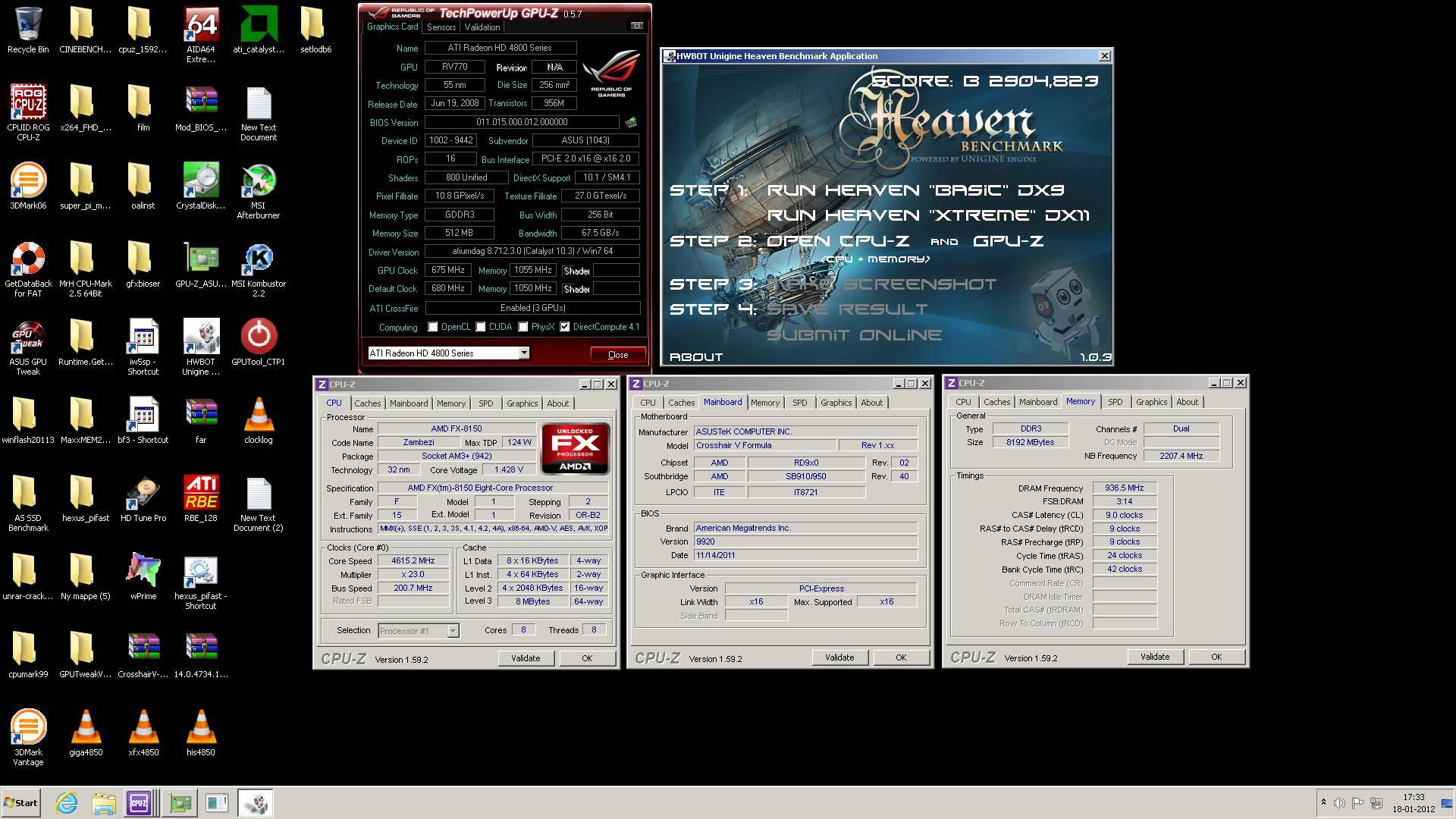Image resolution: width=1456 pixels, height=819 pixels.
Task: Click GPU-Z camera screenshot icon
Action: tap(636, 26)
